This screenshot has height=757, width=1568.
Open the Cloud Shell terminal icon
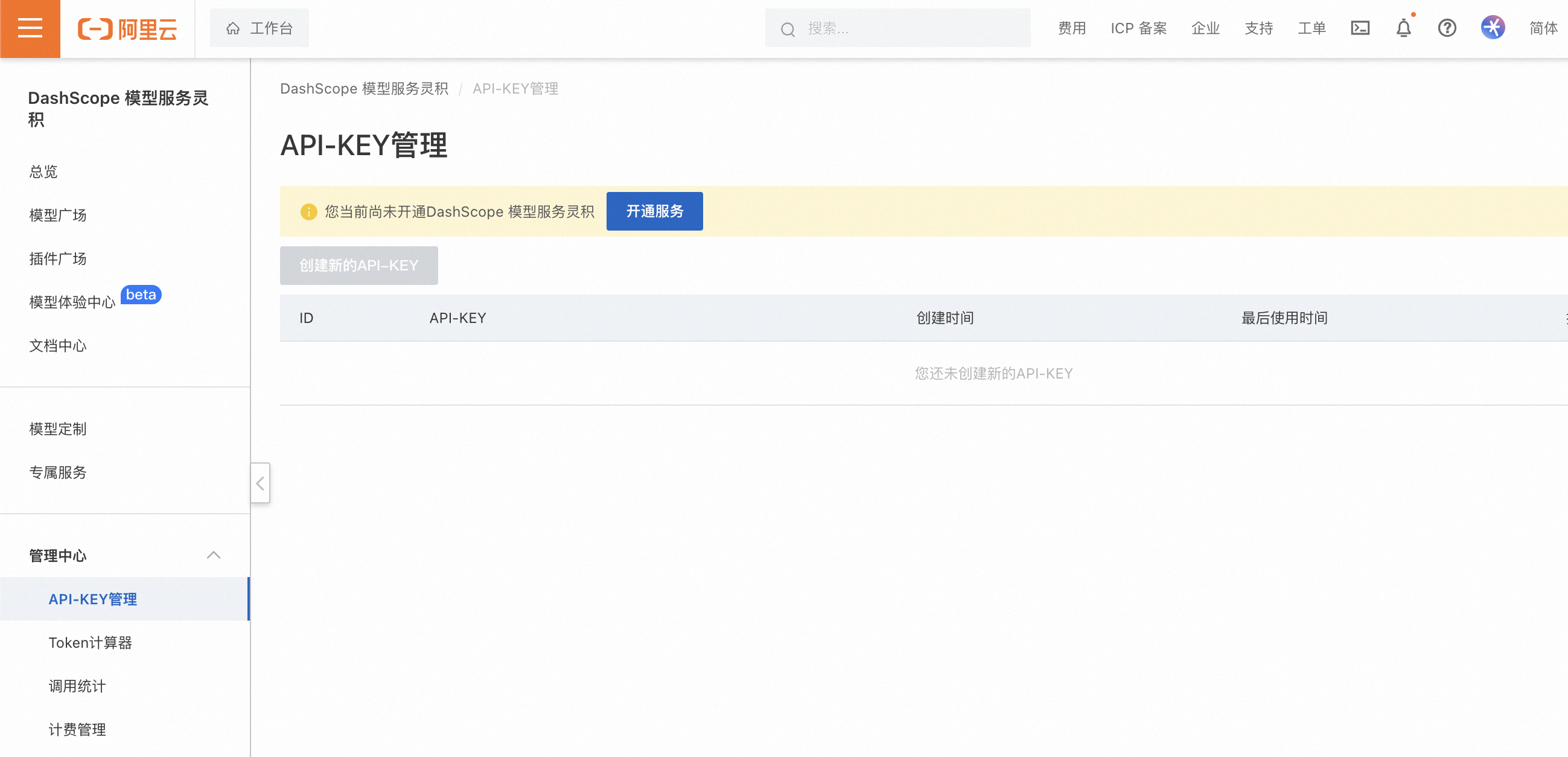[1360, 28]
